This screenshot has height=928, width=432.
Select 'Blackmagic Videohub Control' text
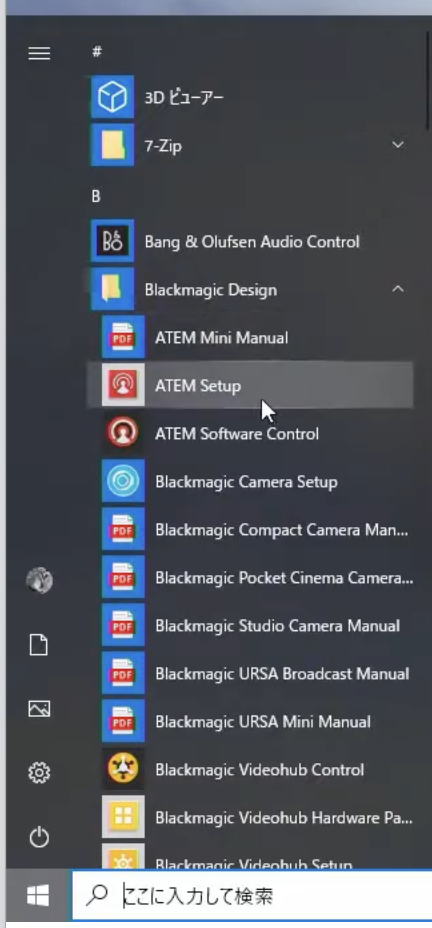click(260, 769)
